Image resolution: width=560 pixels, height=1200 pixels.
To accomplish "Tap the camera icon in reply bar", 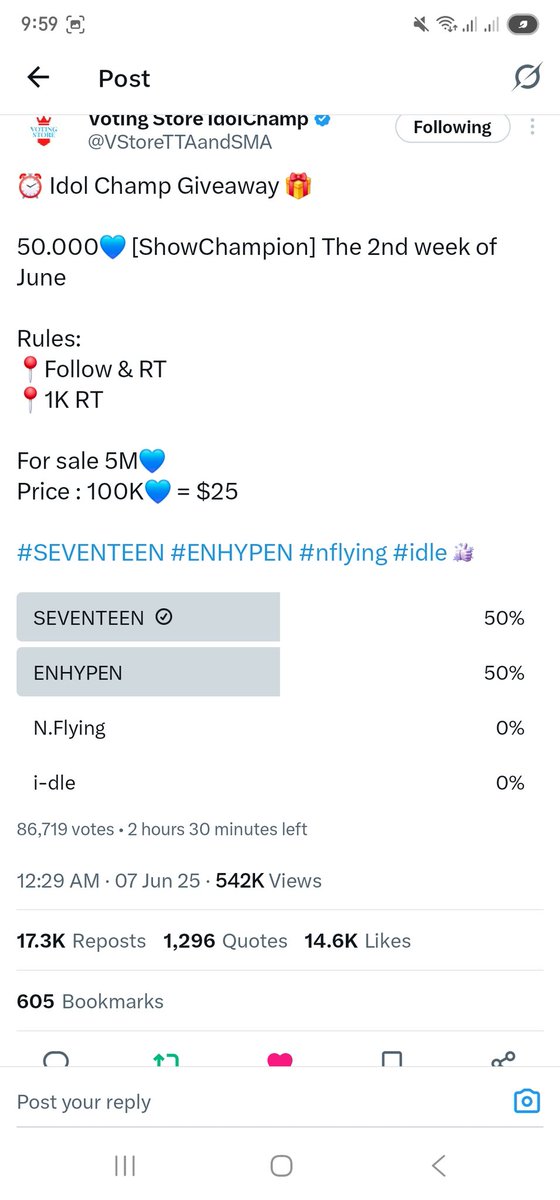I will pos(526,1102).
